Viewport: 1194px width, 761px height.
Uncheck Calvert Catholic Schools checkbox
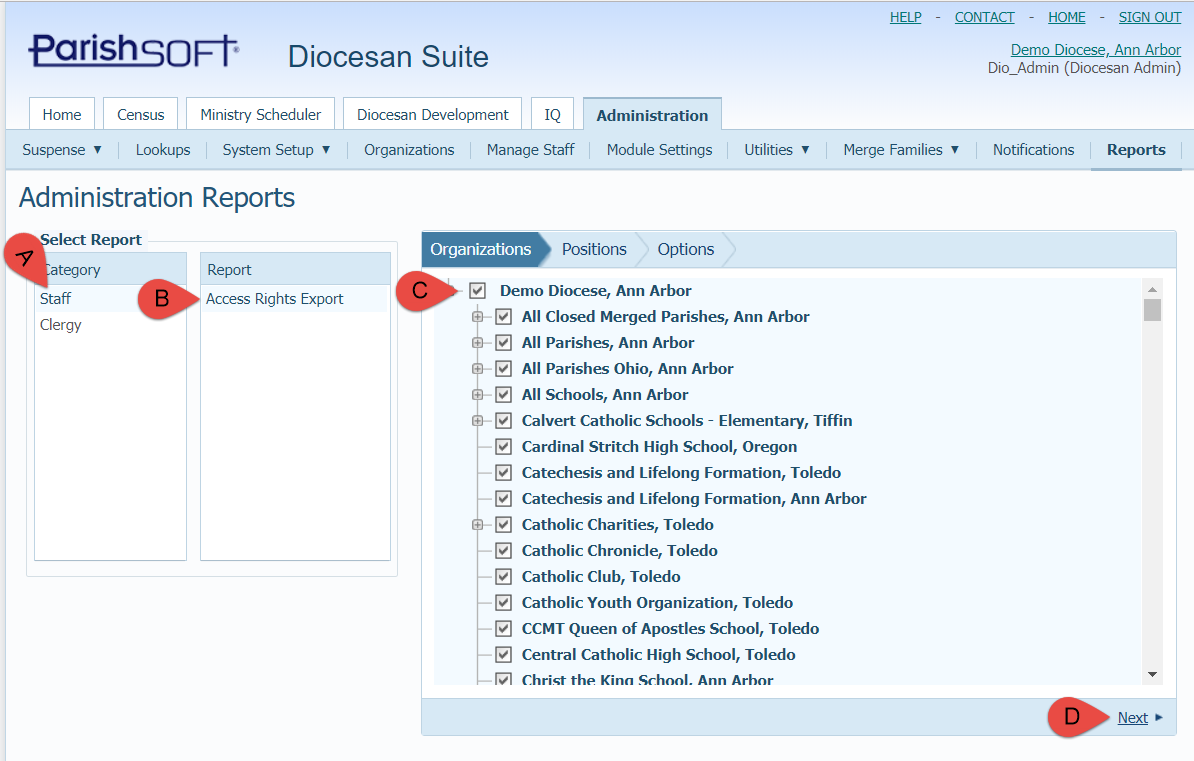pyautogui.click(x=503, y=420)
